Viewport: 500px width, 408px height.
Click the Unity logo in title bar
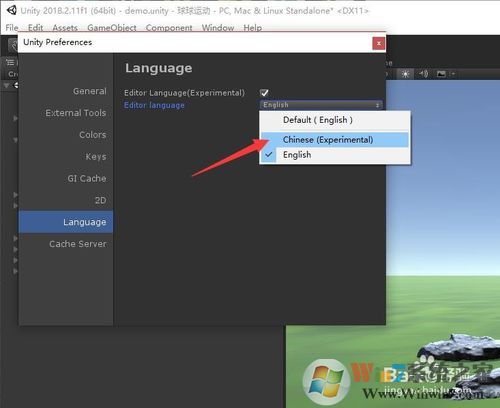click(x=11, y=10)
